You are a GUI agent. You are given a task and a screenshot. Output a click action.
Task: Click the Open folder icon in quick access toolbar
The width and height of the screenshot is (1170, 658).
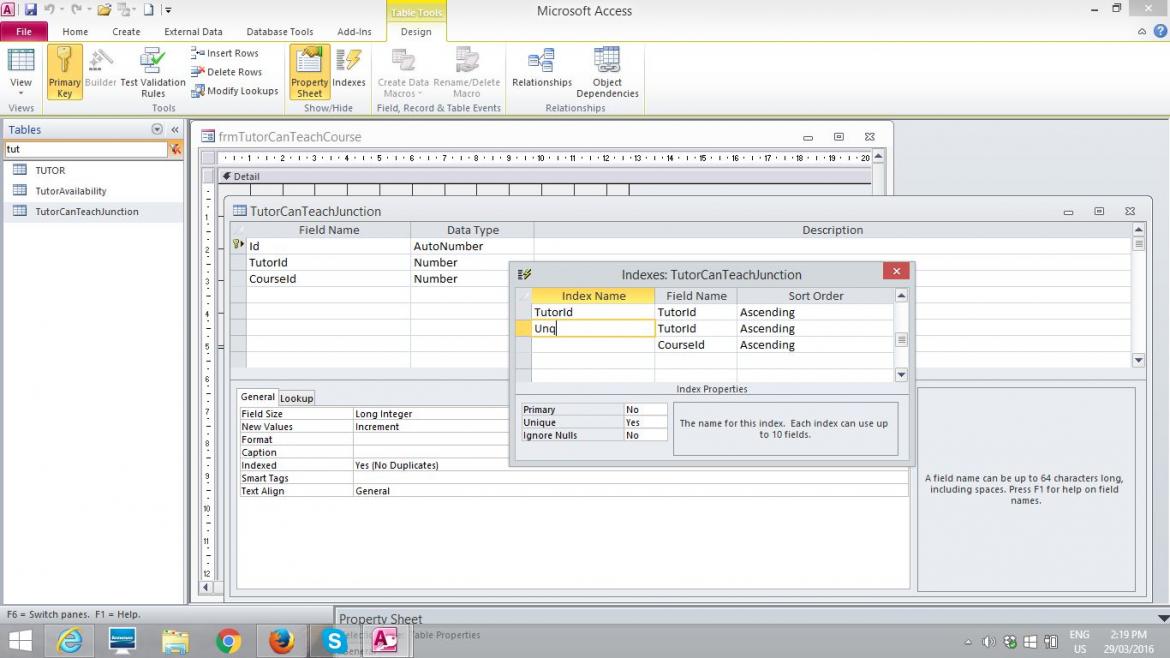coord(104,10)
